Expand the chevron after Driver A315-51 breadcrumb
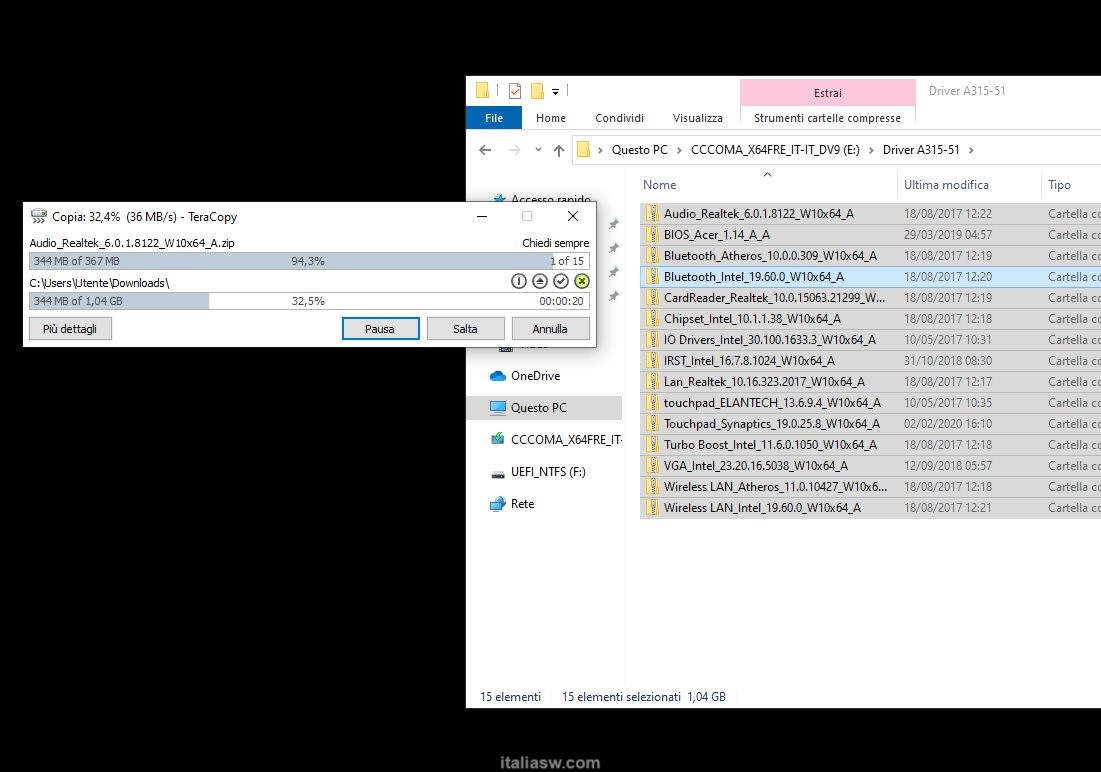The image size is (1101, 772). [x=971, y=150]
